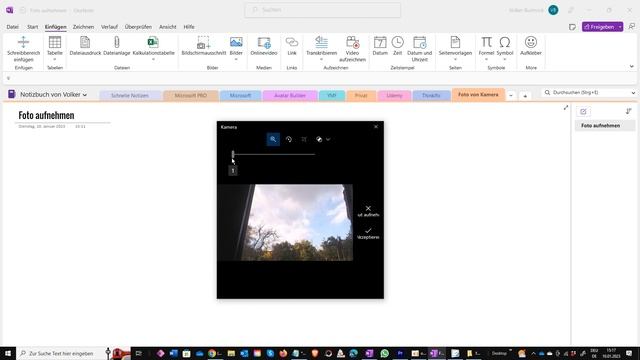This screenshot has height=360, width=640.
Task: Open the Hilfe ribbon tab
Action: tap(189, 27)
